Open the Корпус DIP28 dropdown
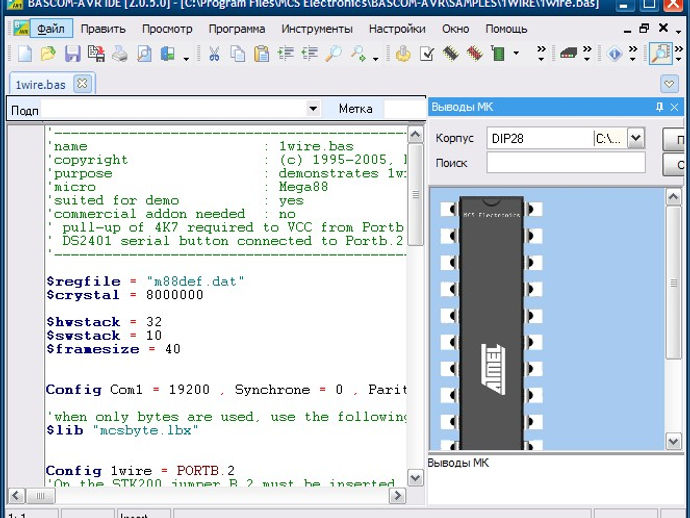 pyautogui.click(x=635, y=138)
